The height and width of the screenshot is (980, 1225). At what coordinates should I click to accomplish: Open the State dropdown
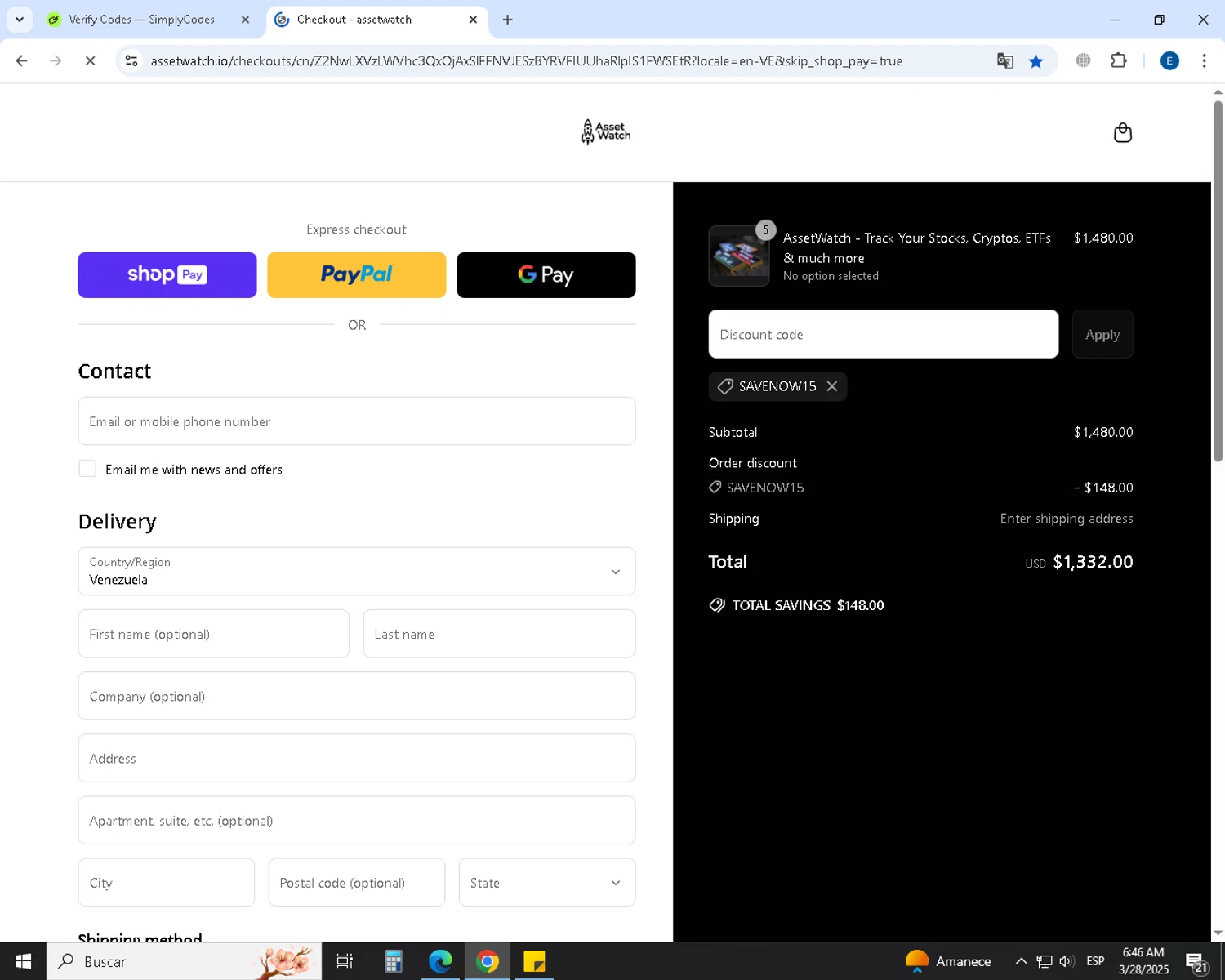click(547, 882)
